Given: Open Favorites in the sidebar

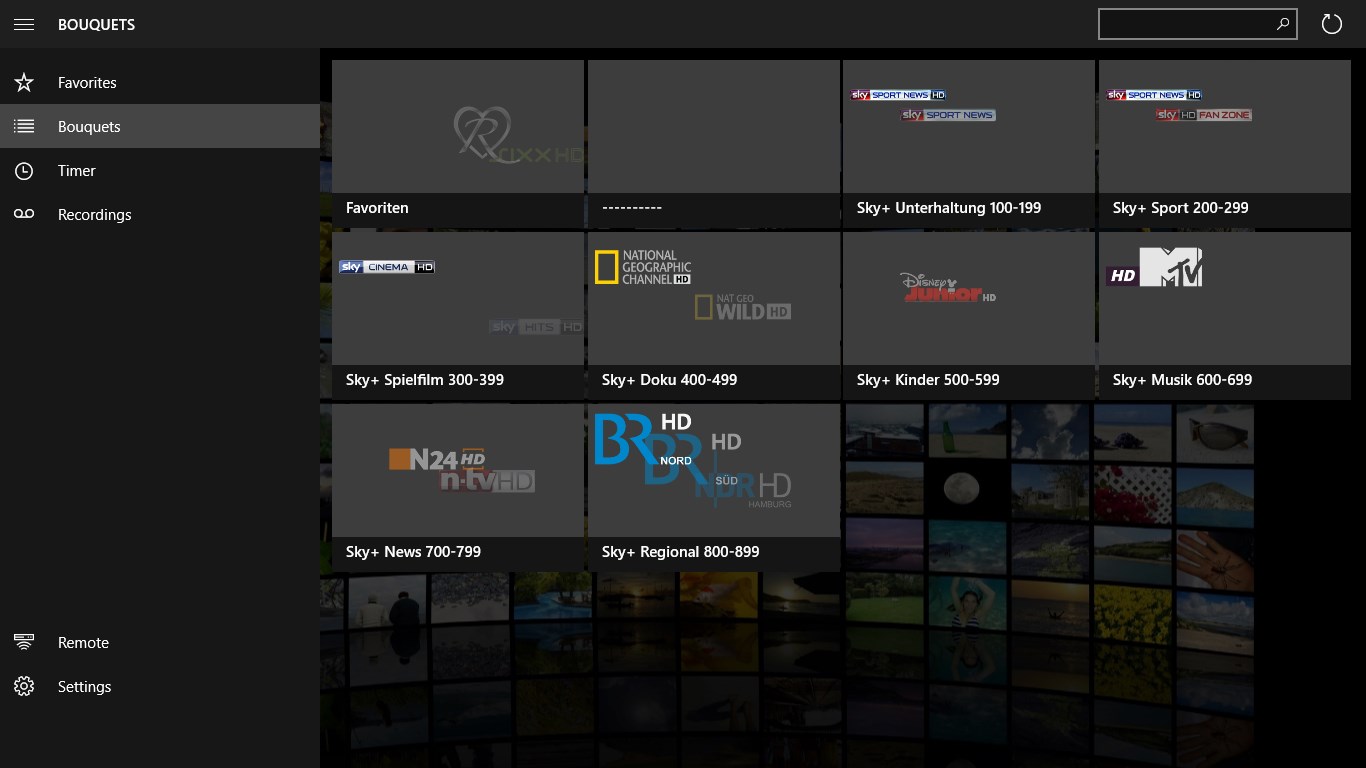Looking at the screenshot, I should click(160, 83).
